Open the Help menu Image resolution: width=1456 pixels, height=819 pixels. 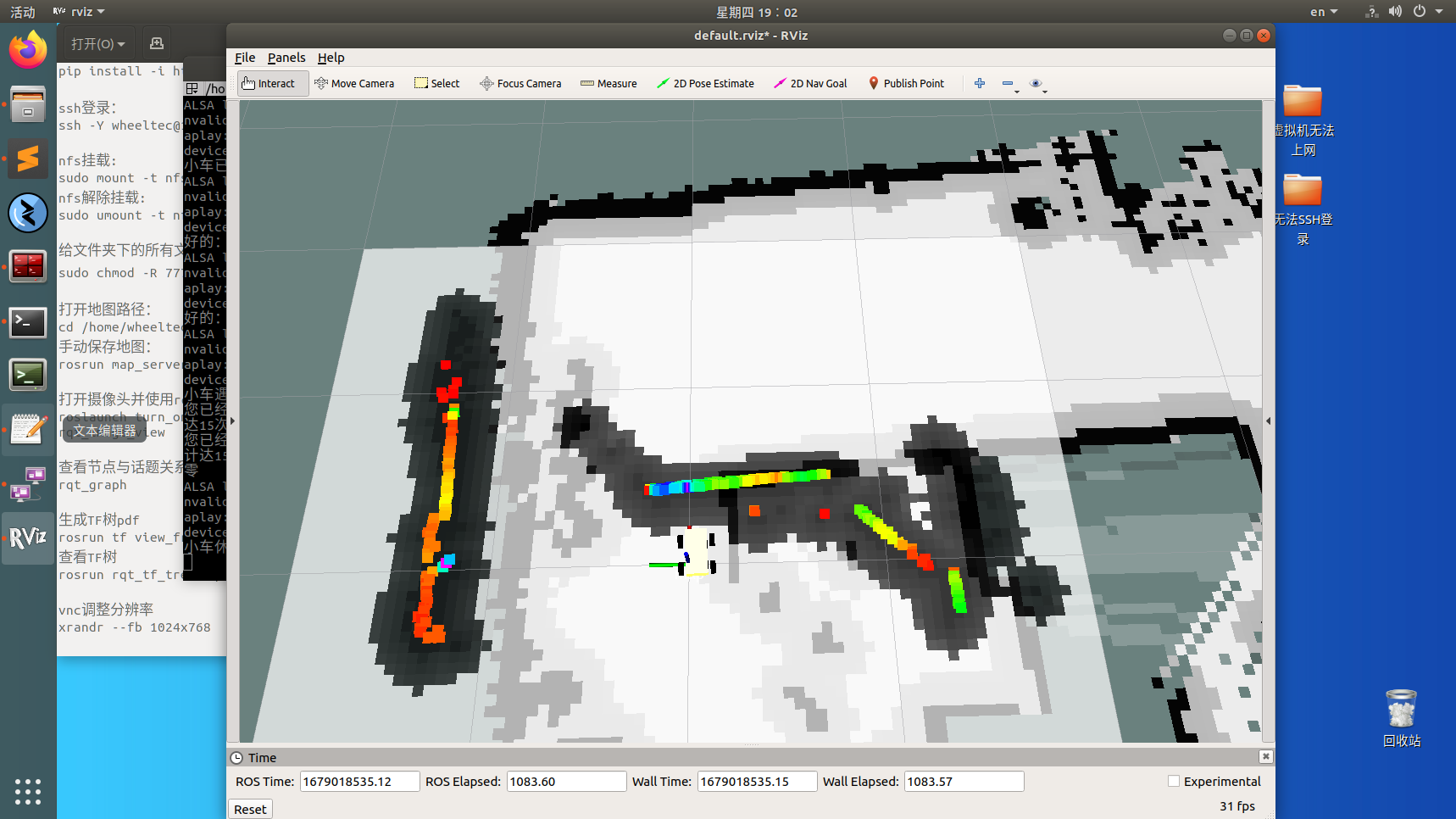click(x=331, y=58)
